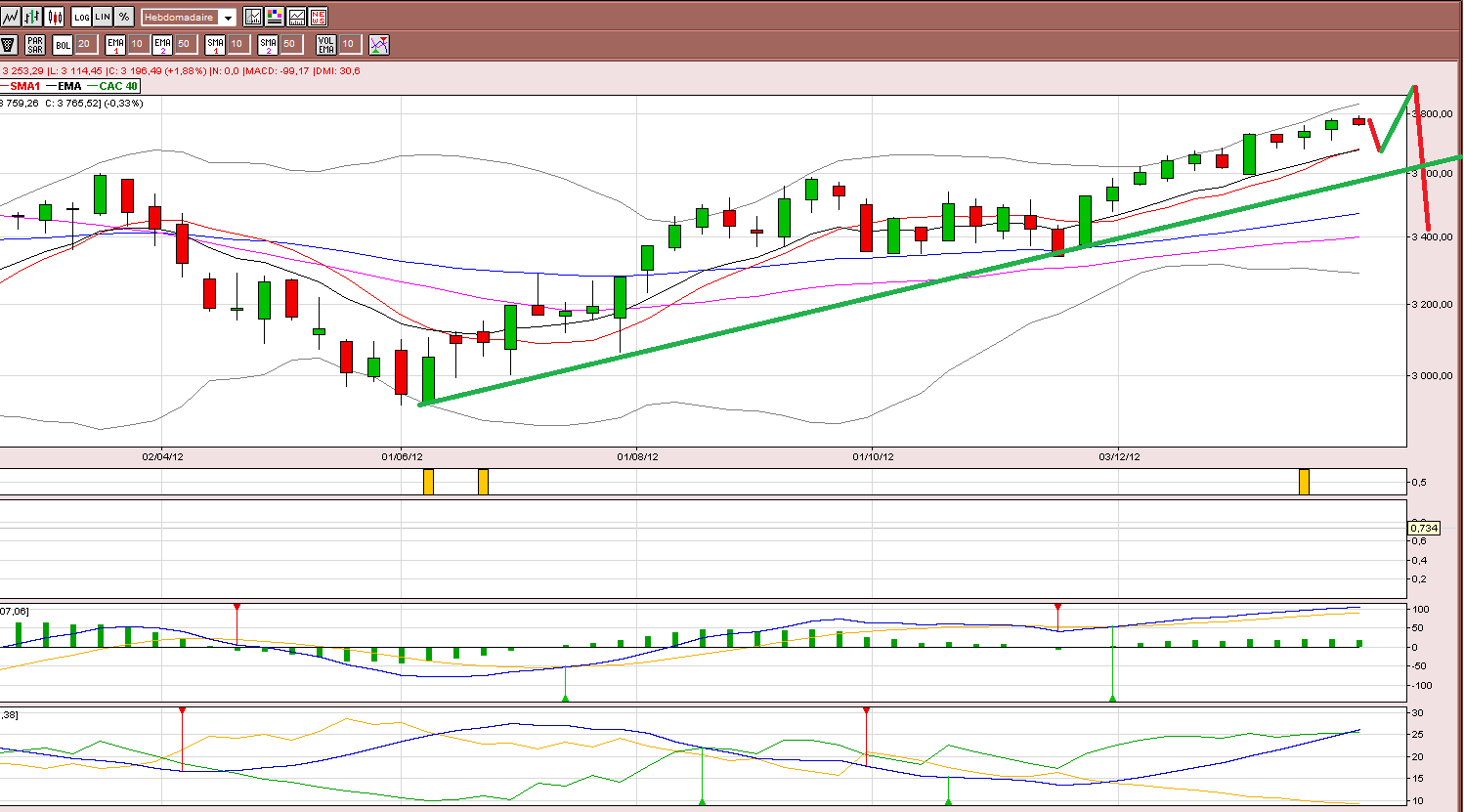
Task: Click the EMA legend label
Action: (69, 86)
